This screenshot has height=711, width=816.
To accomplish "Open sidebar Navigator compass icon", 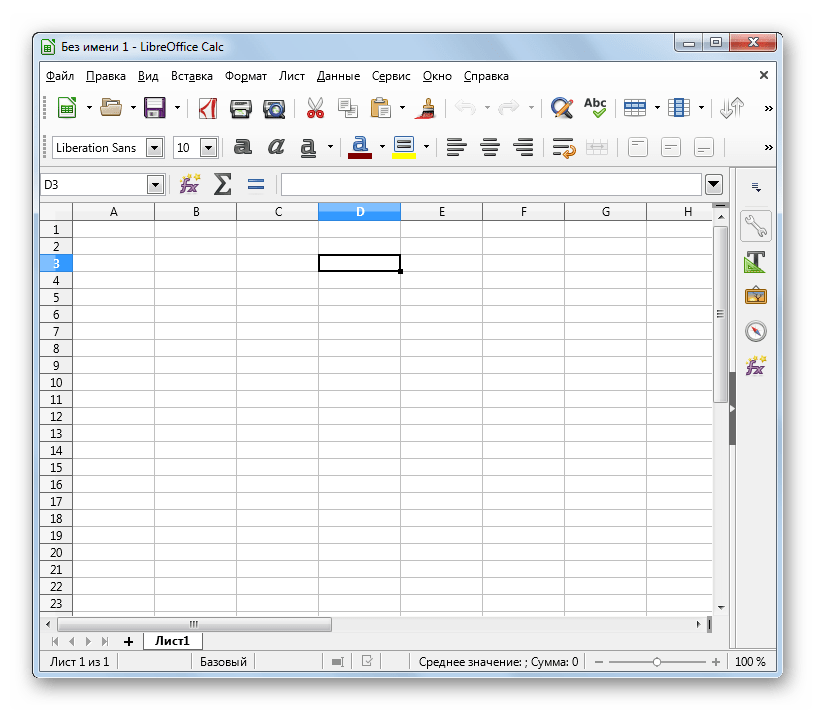I will tap(756, 331).
